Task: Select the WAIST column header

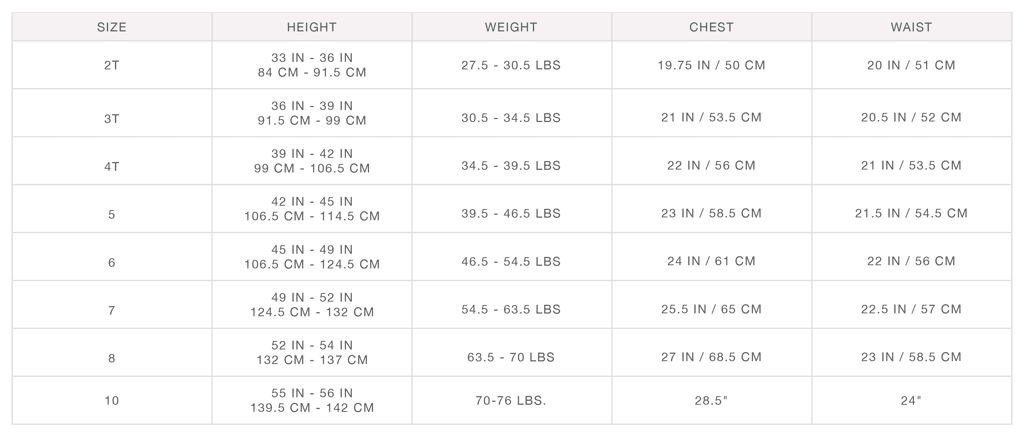Action: (x=910, y=27)
